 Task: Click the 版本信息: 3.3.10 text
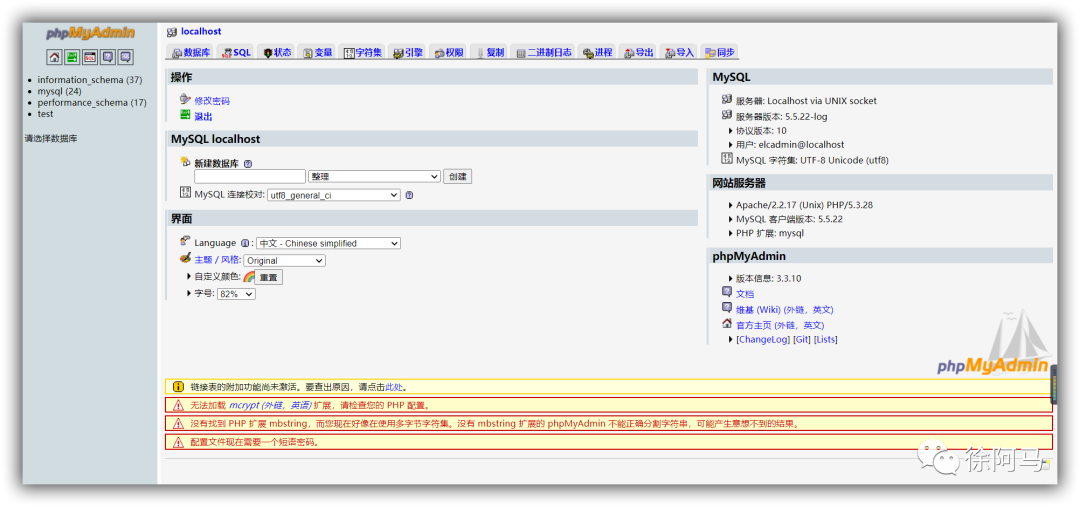click(768, 278)
